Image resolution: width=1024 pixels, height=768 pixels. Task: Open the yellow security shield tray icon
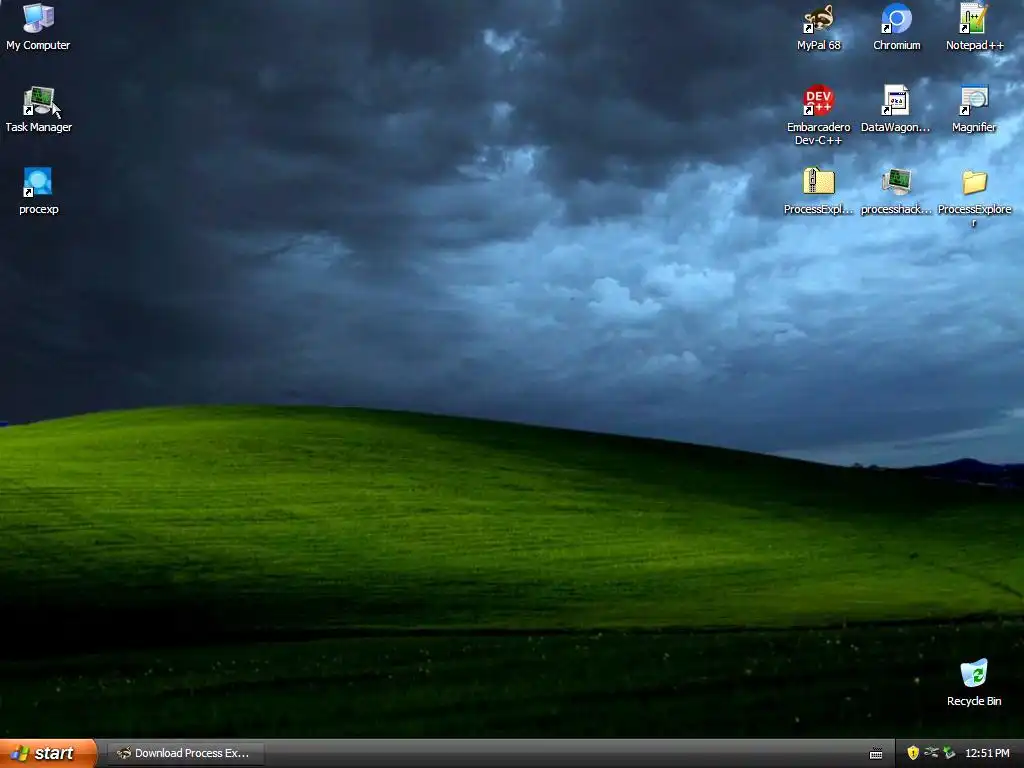click(913, 753)
